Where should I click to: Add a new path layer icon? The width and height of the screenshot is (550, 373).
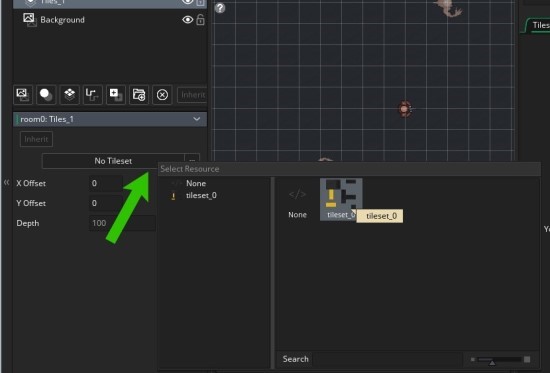coord(93,94)
